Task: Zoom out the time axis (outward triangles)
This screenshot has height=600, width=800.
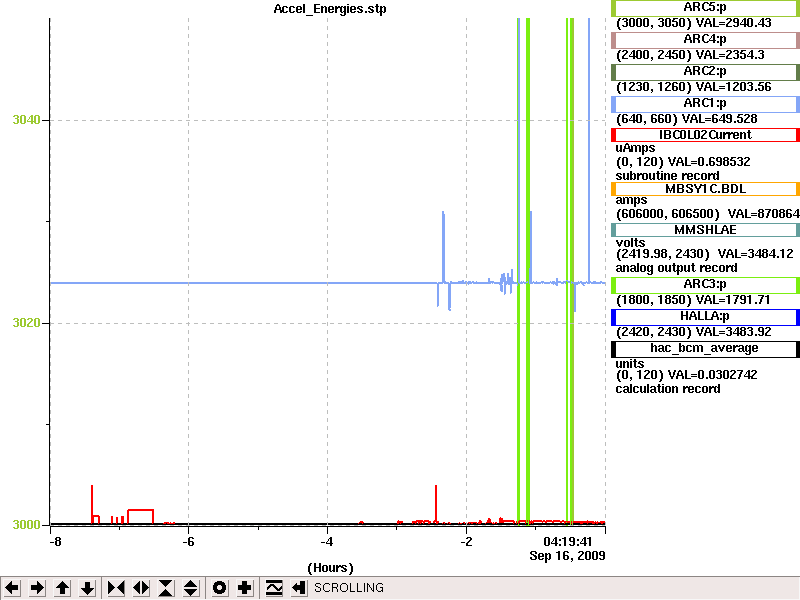Action: tap(141, 588)
